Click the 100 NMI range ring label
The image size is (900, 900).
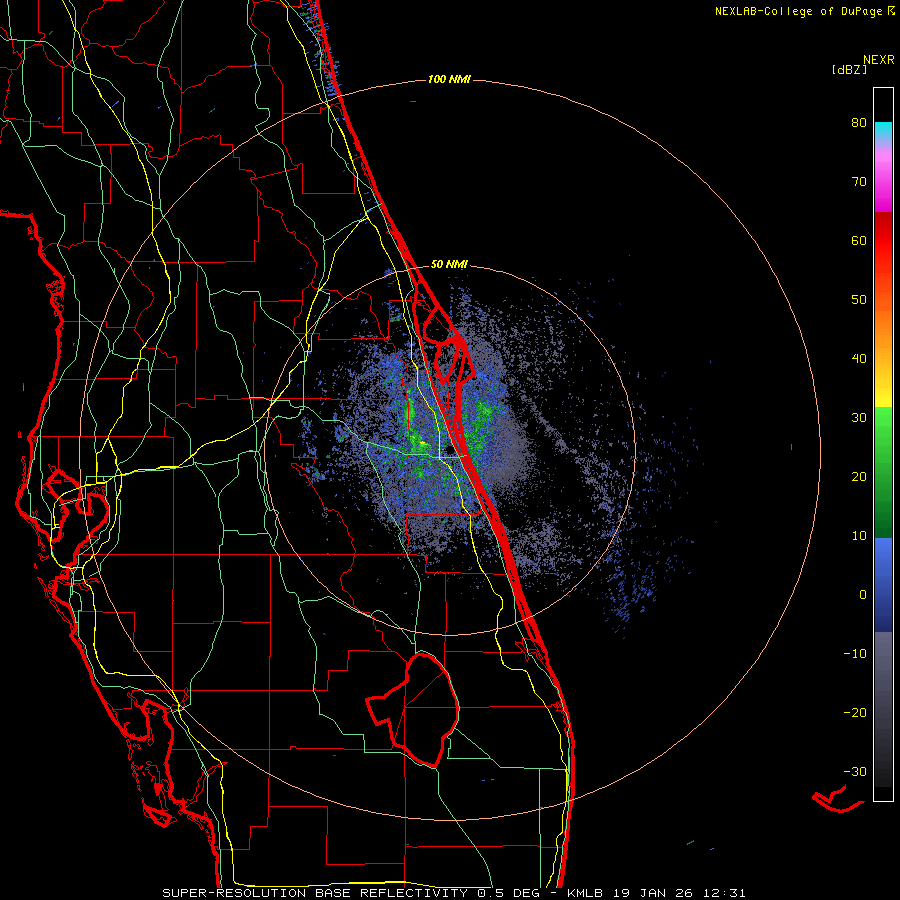pyautogui.click(x=449, y=79)
